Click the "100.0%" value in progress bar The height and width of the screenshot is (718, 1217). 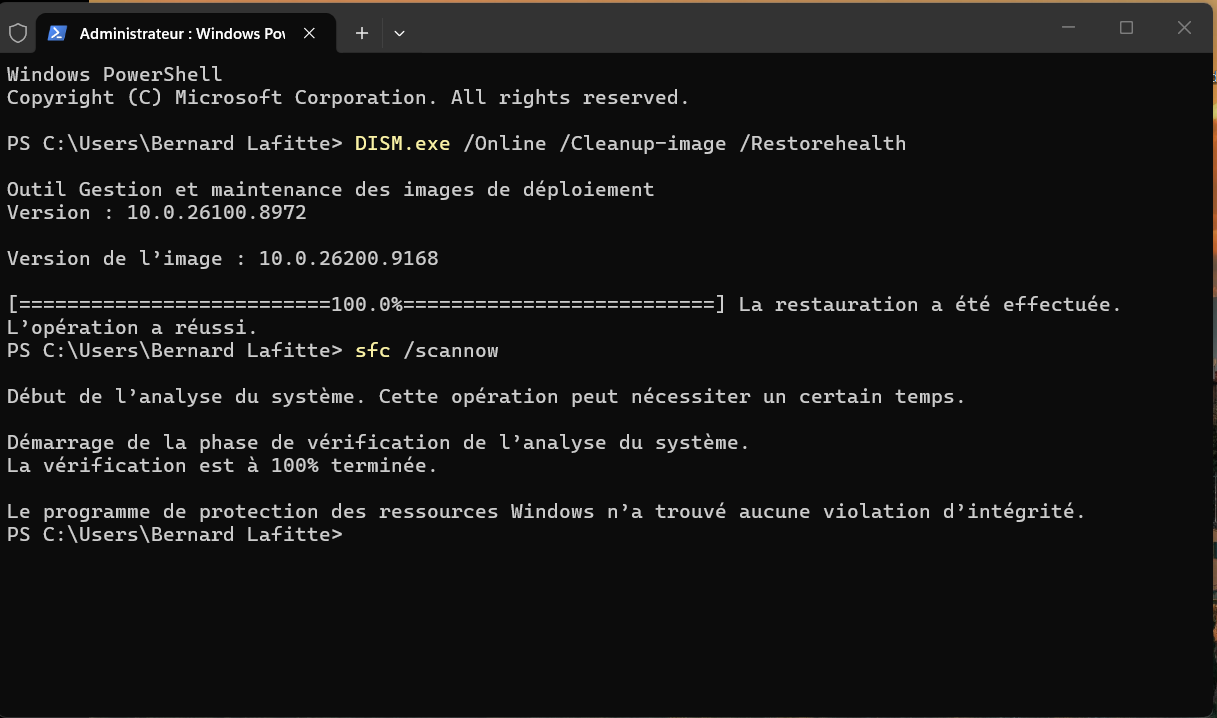click(x=367, y=304)
